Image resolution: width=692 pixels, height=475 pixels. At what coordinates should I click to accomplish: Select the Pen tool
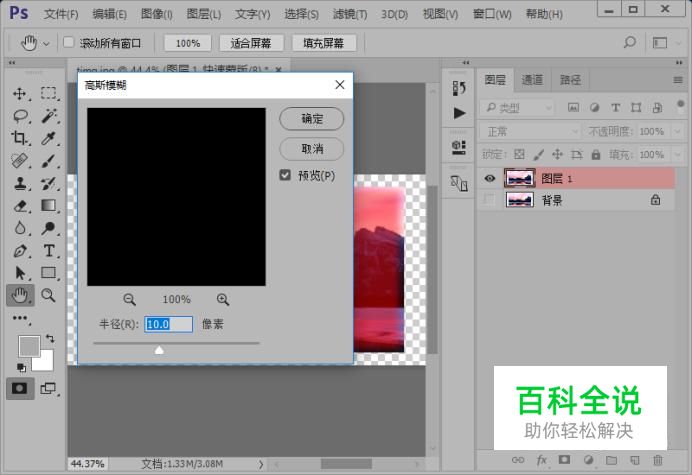(x=19, y=251)
